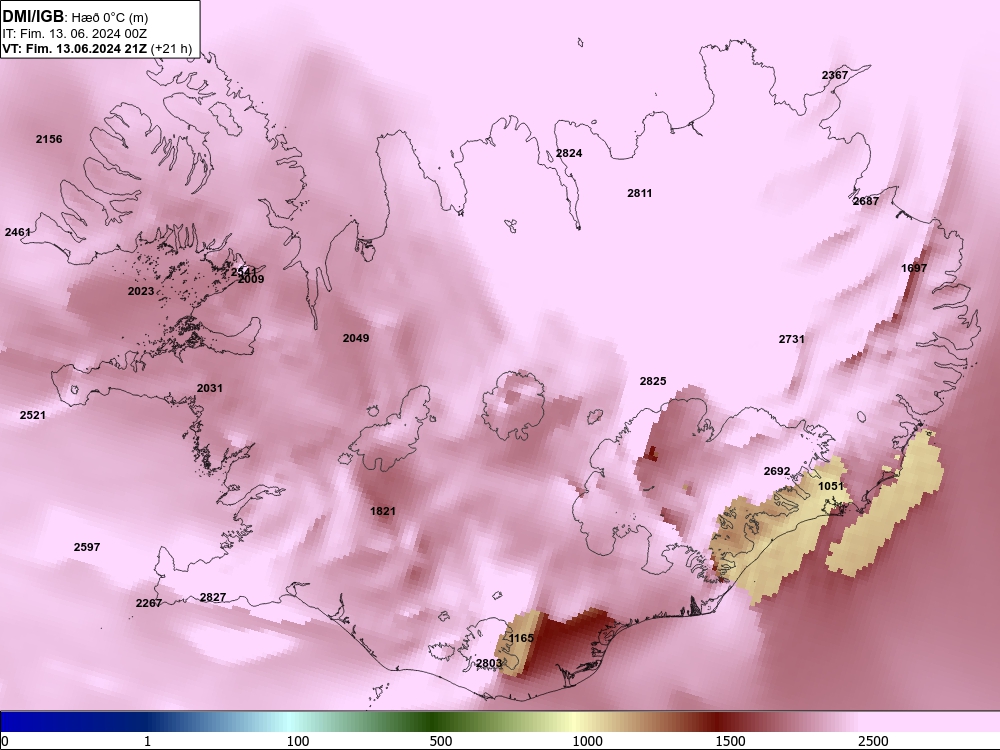The image size is (1000, 750).
Task: Click the map value 2827
Action: point(213,598)
